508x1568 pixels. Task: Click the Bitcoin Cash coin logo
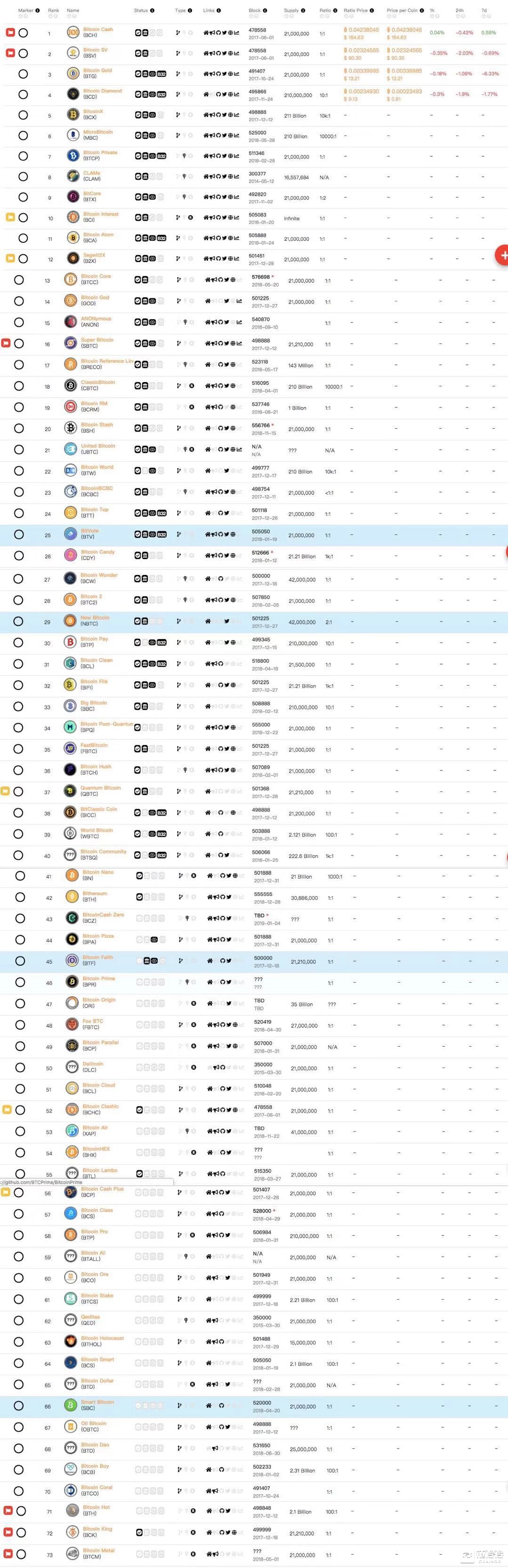tap(73, 32)
